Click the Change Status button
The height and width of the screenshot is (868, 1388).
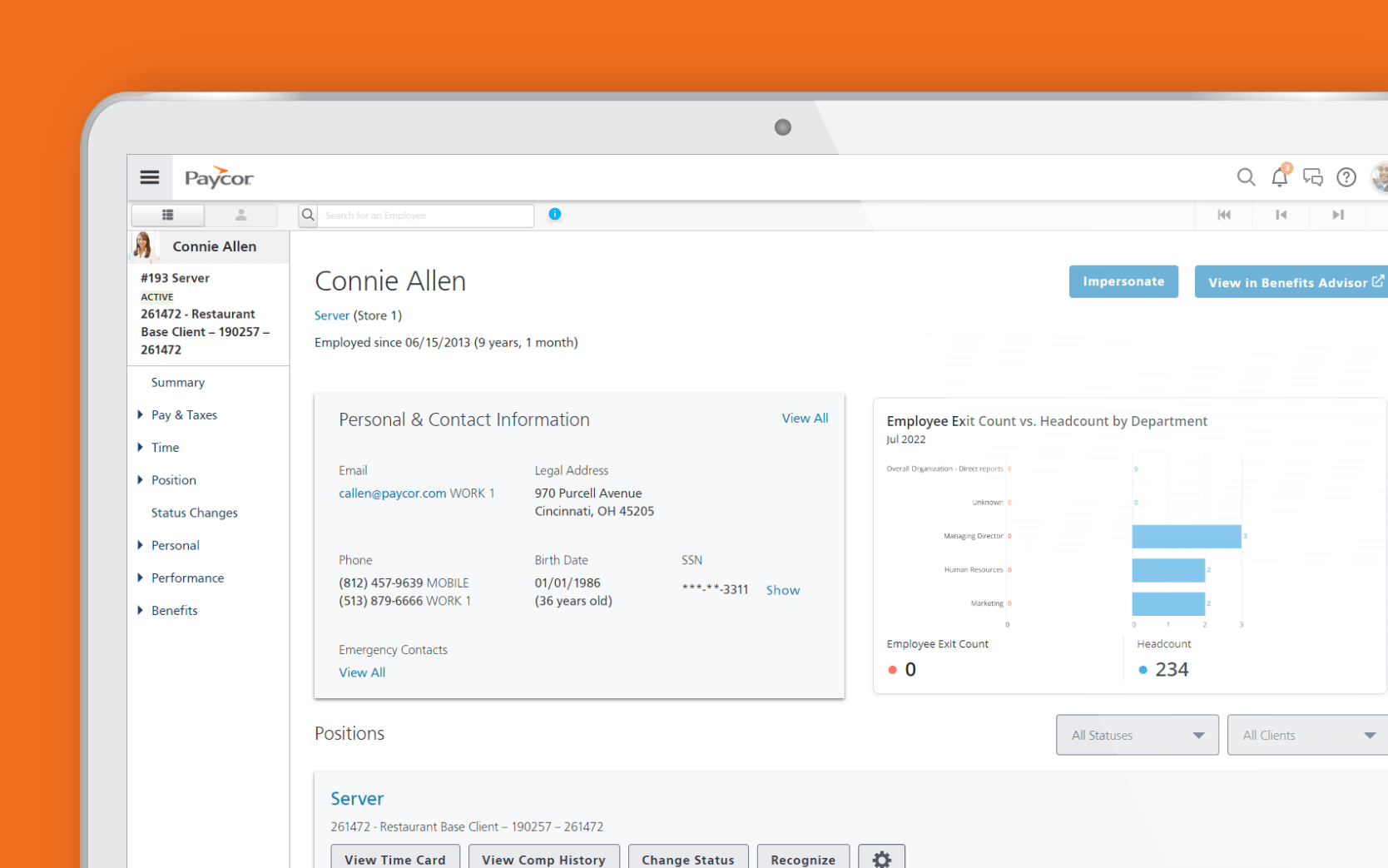coord(688,858)
